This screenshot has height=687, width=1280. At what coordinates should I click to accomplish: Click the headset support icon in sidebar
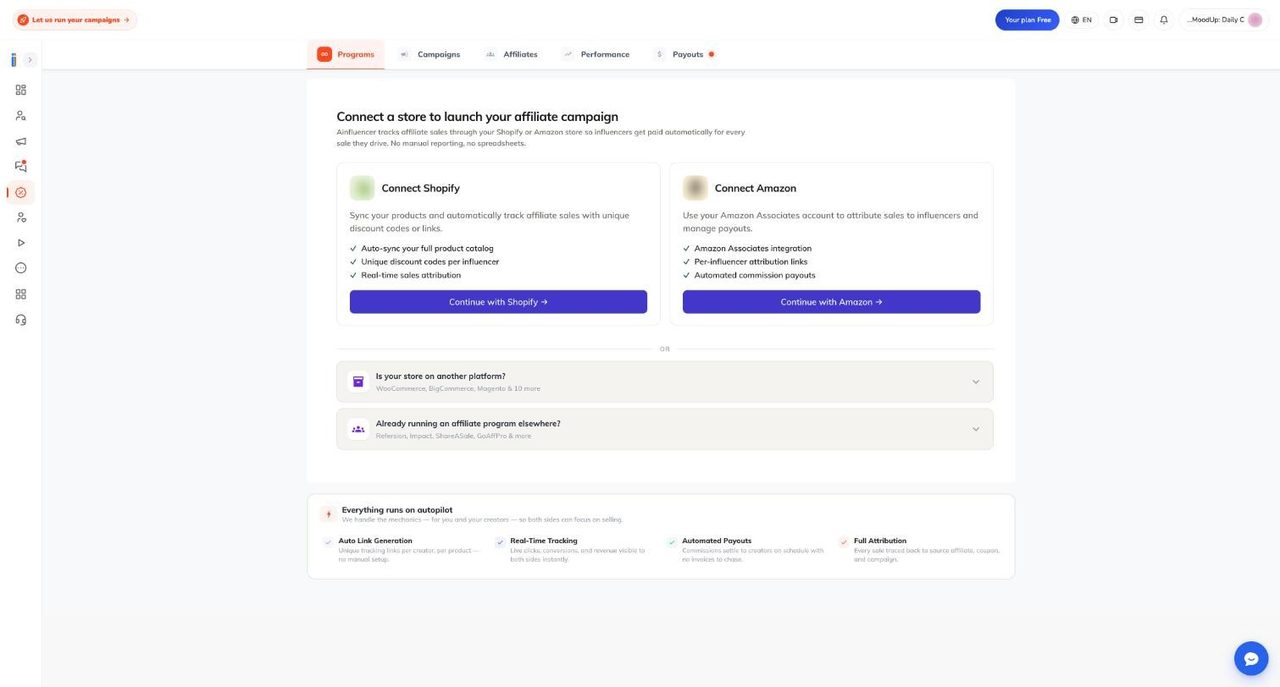(21, 320)
